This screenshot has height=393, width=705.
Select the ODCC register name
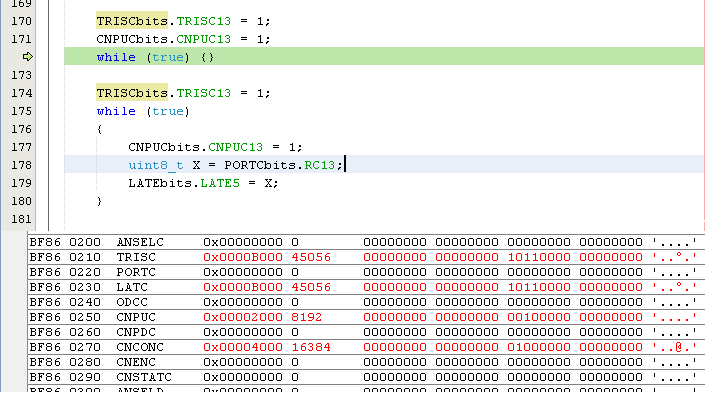pyautogui.click(x=132, y=302)
